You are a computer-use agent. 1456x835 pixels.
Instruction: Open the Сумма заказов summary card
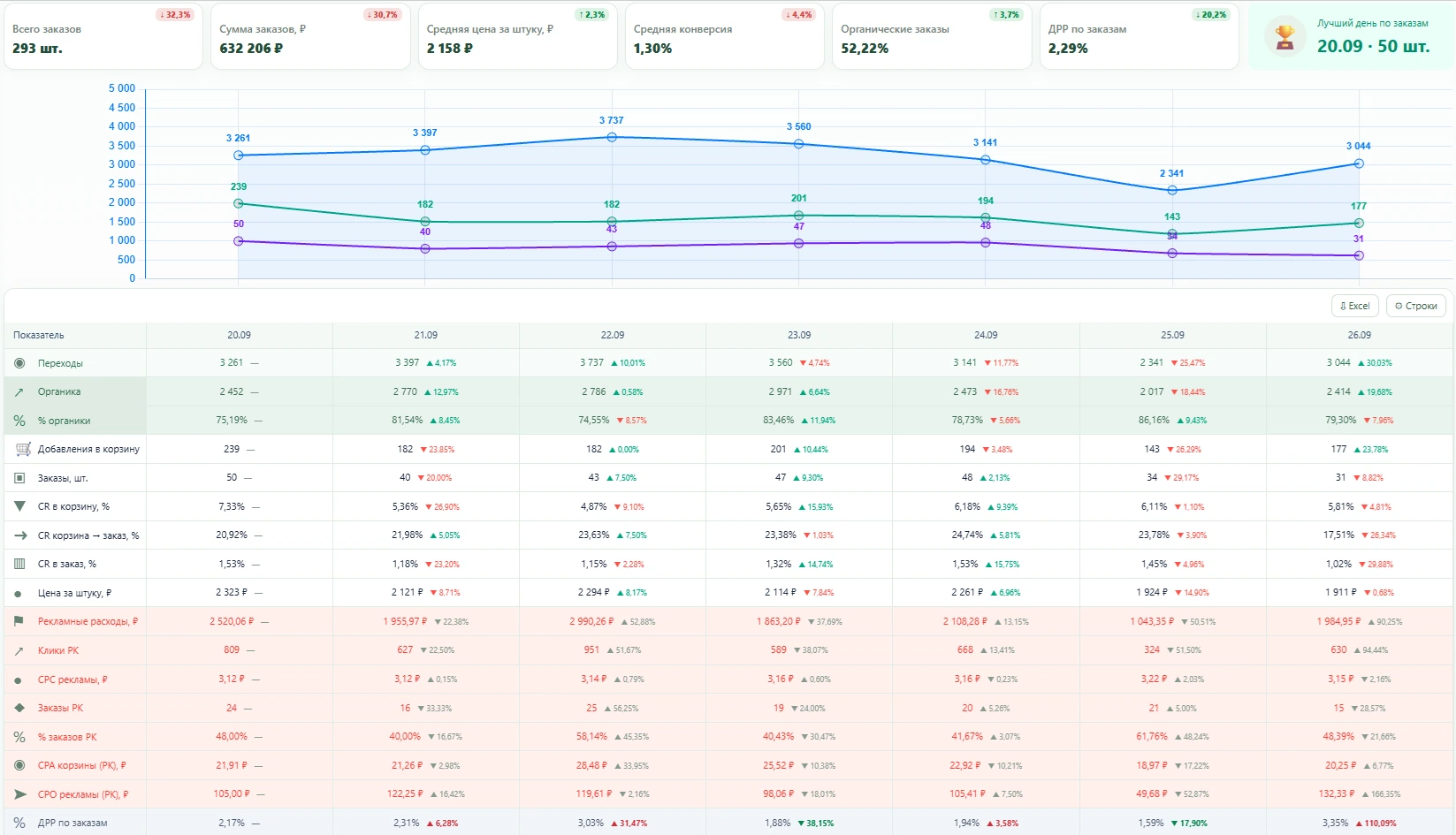(310, 36)
